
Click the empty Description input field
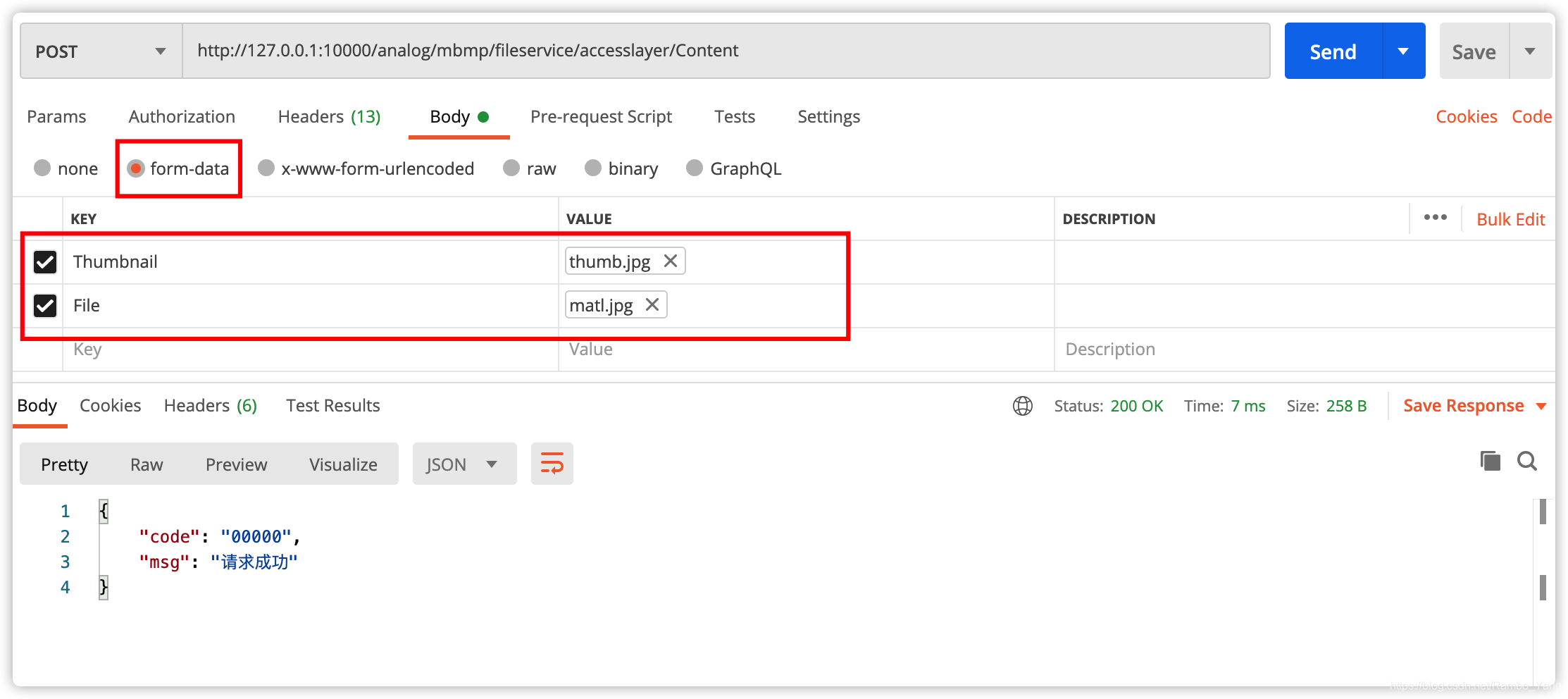click(1305, 349)
